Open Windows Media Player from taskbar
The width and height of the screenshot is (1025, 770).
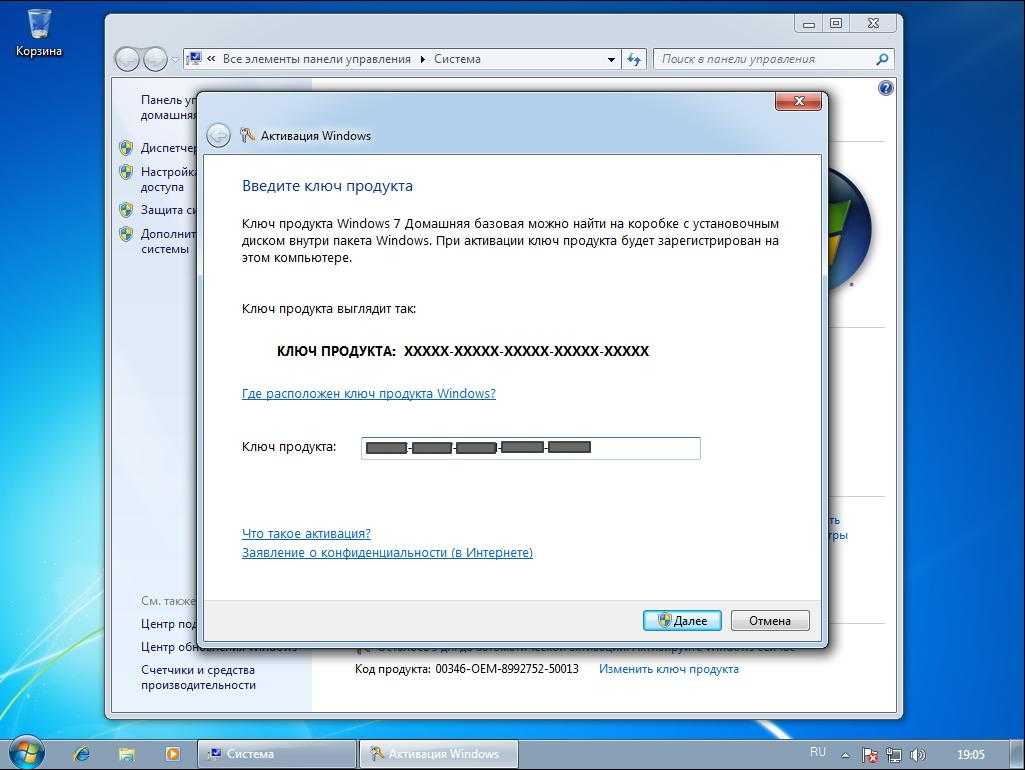[173, 754]
